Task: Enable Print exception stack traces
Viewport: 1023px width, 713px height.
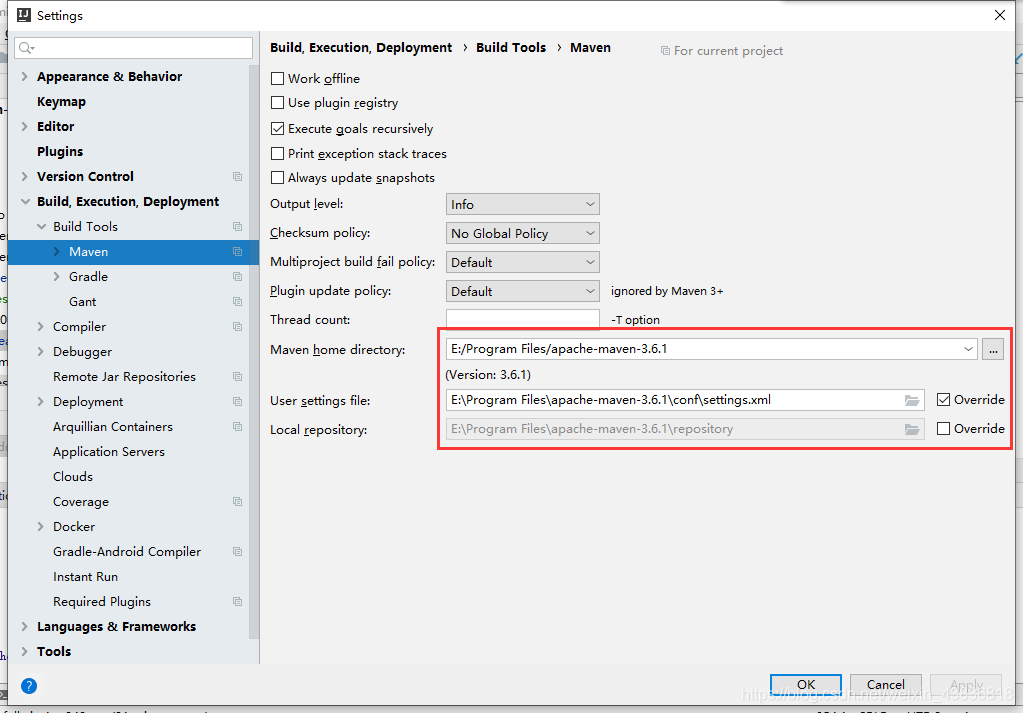Action: [x=277, y=153]
